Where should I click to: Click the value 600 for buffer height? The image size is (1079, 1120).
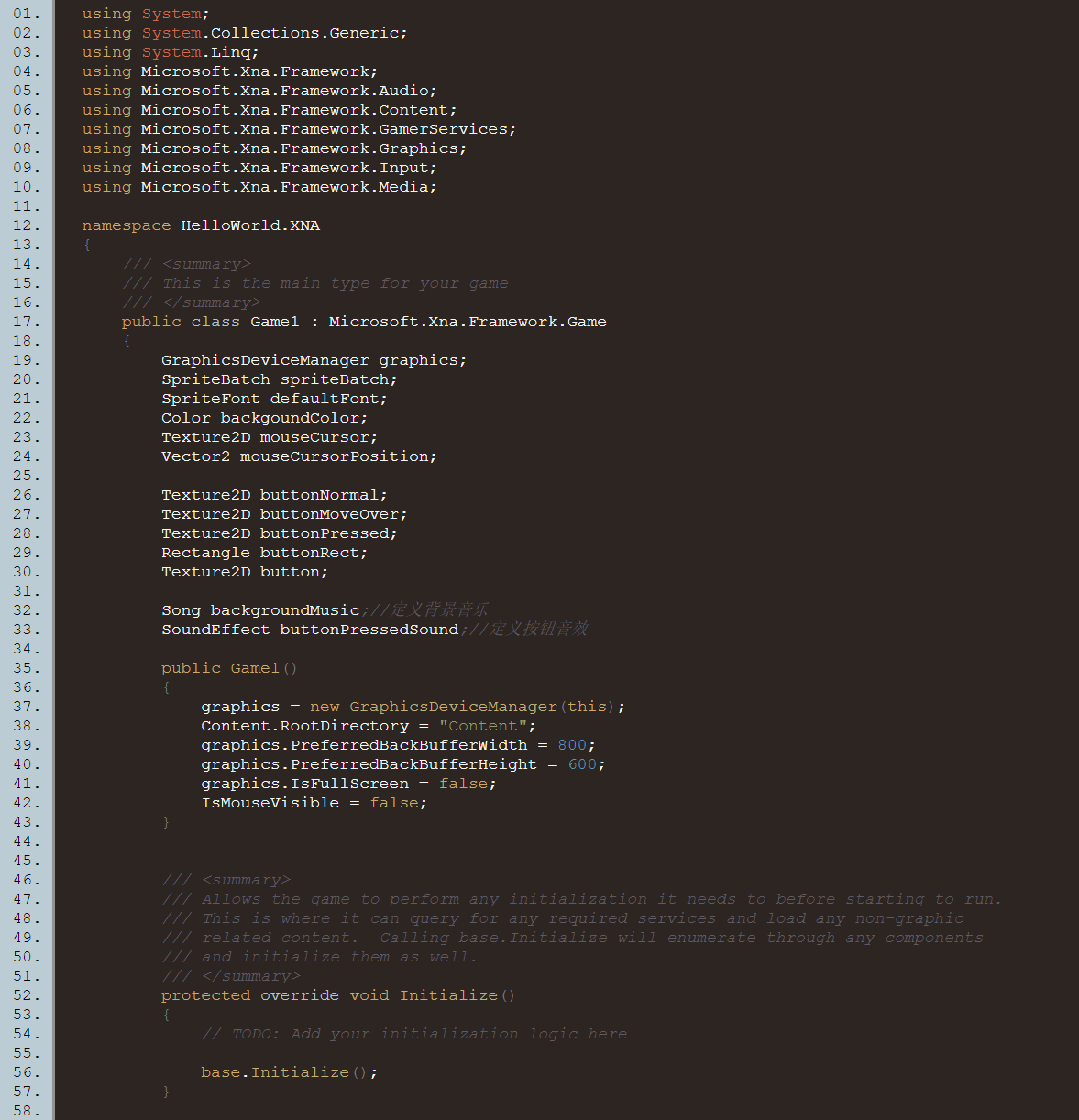tap(582, 764)
